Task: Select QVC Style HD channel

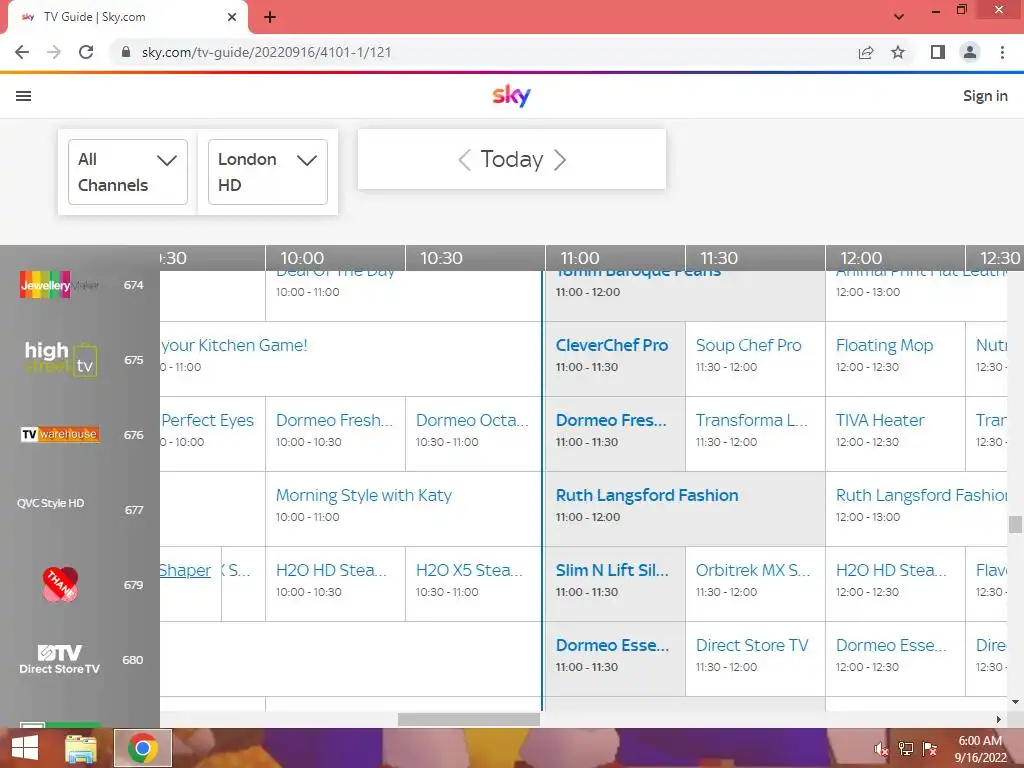Action: 51,503
